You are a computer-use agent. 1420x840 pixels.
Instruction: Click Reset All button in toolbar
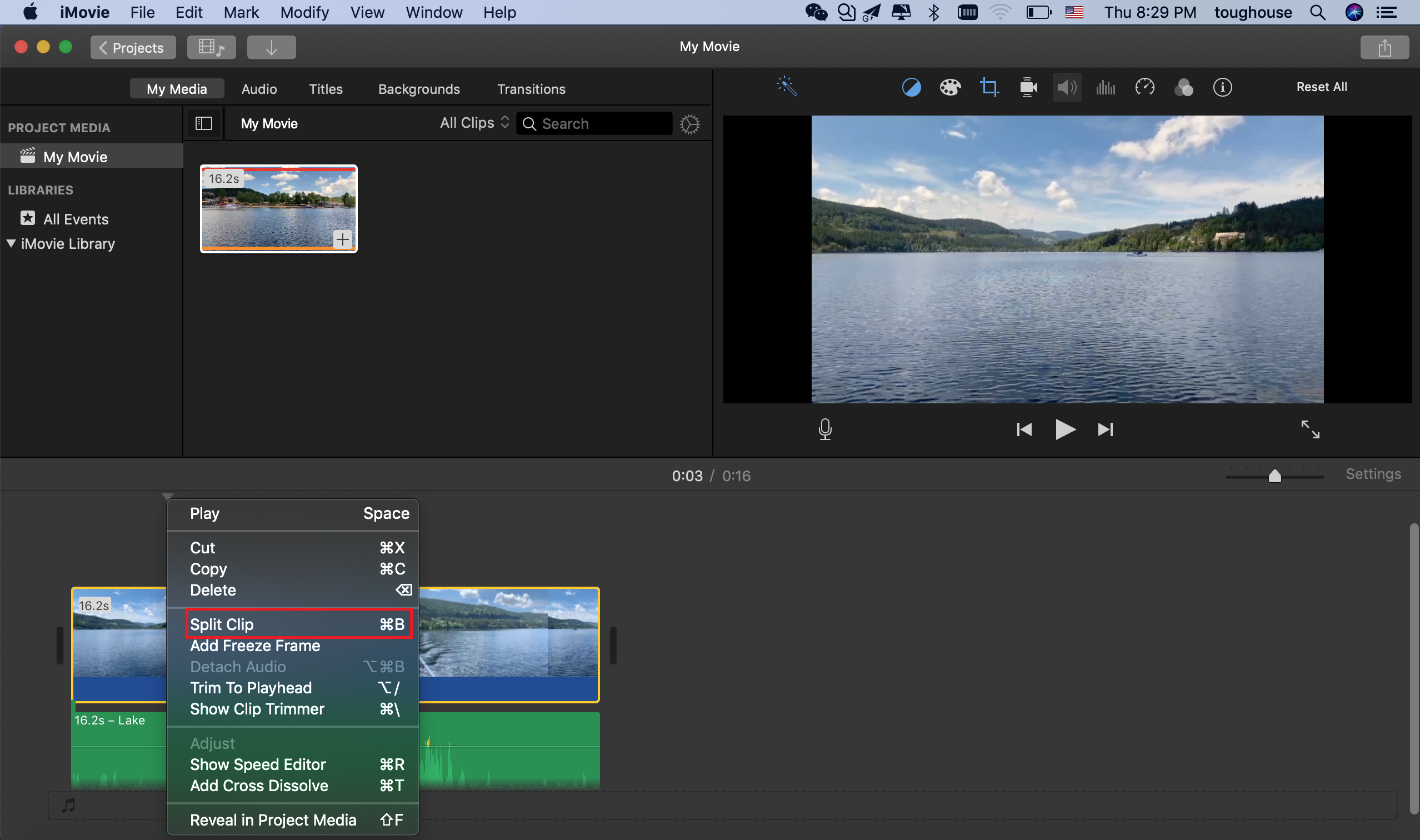(1321, 87)
